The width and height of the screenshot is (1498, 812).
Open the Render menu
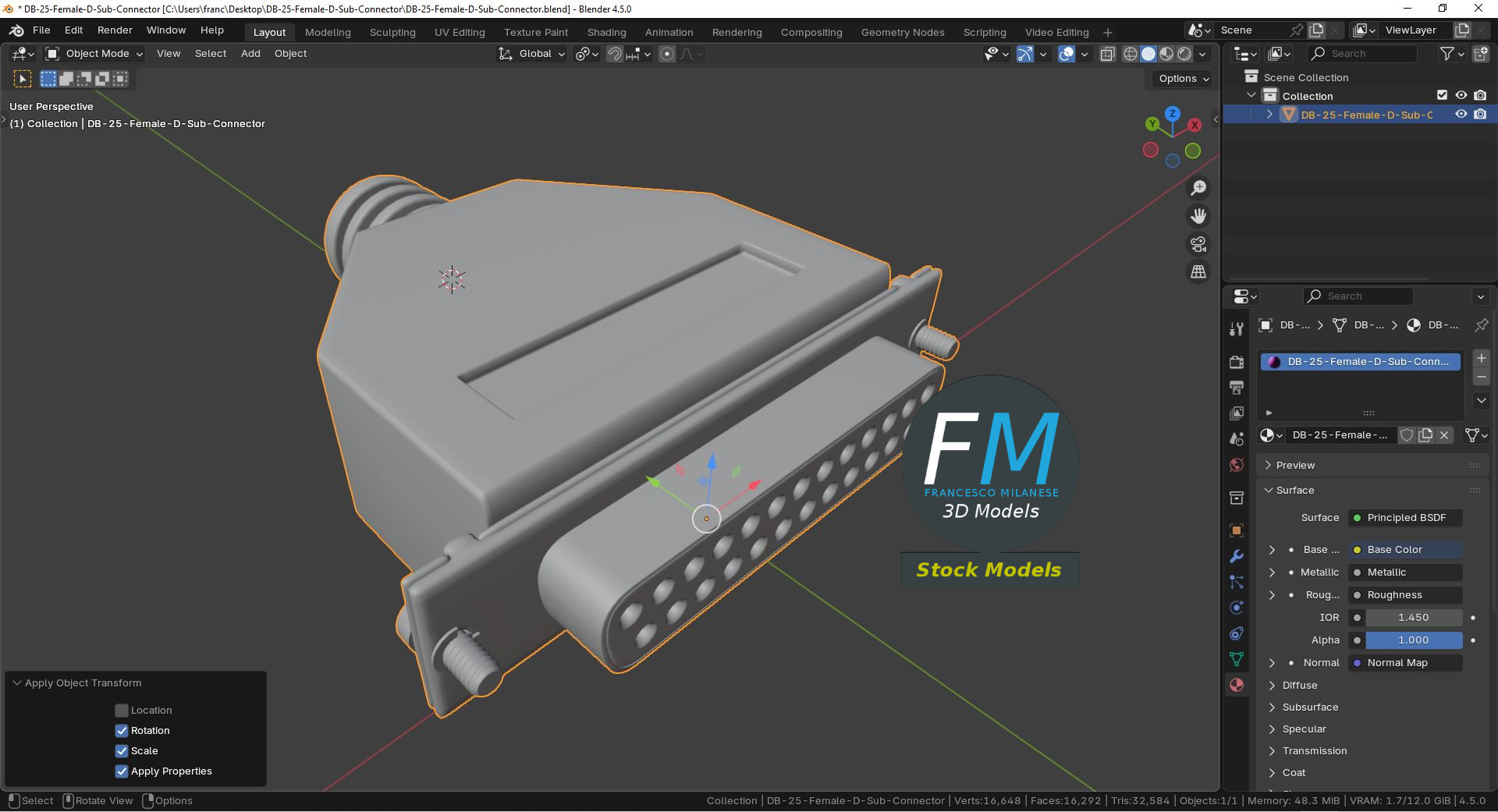[x=115, y=30]
